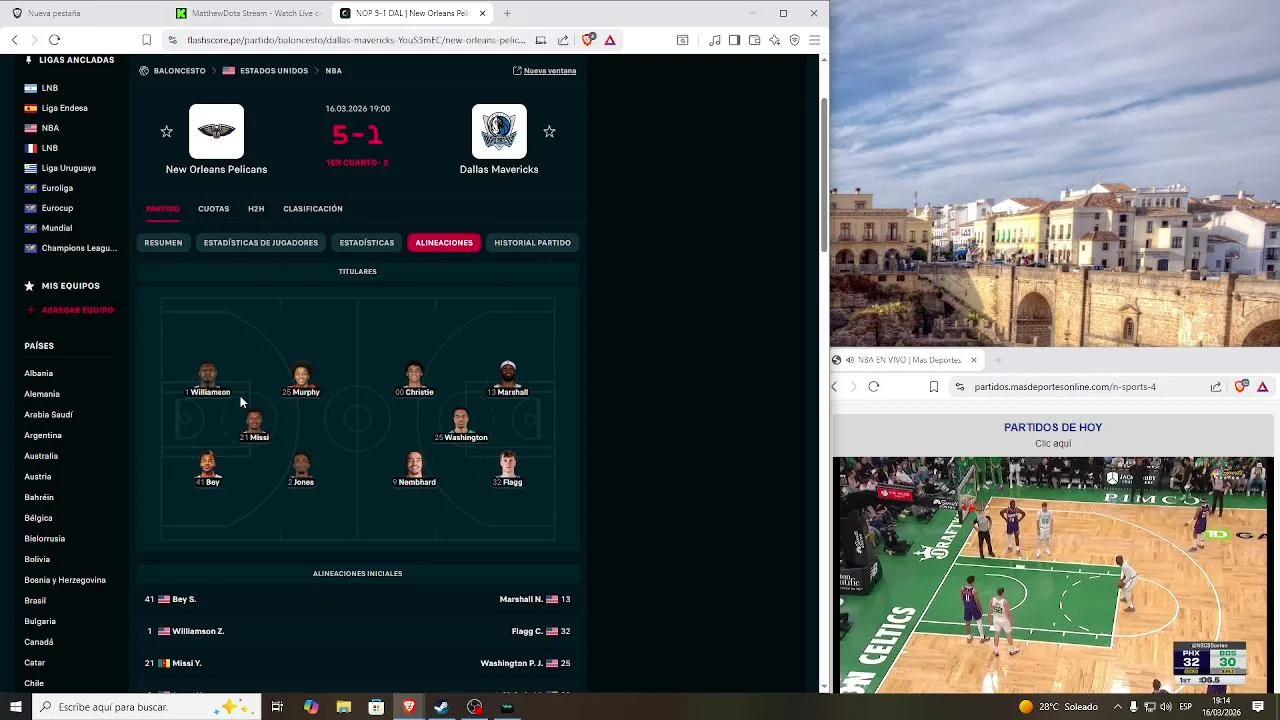The width and height of the screenshot is (1280, 720).
Task: Share the Flashscore page link
Action: click(563, 40)
